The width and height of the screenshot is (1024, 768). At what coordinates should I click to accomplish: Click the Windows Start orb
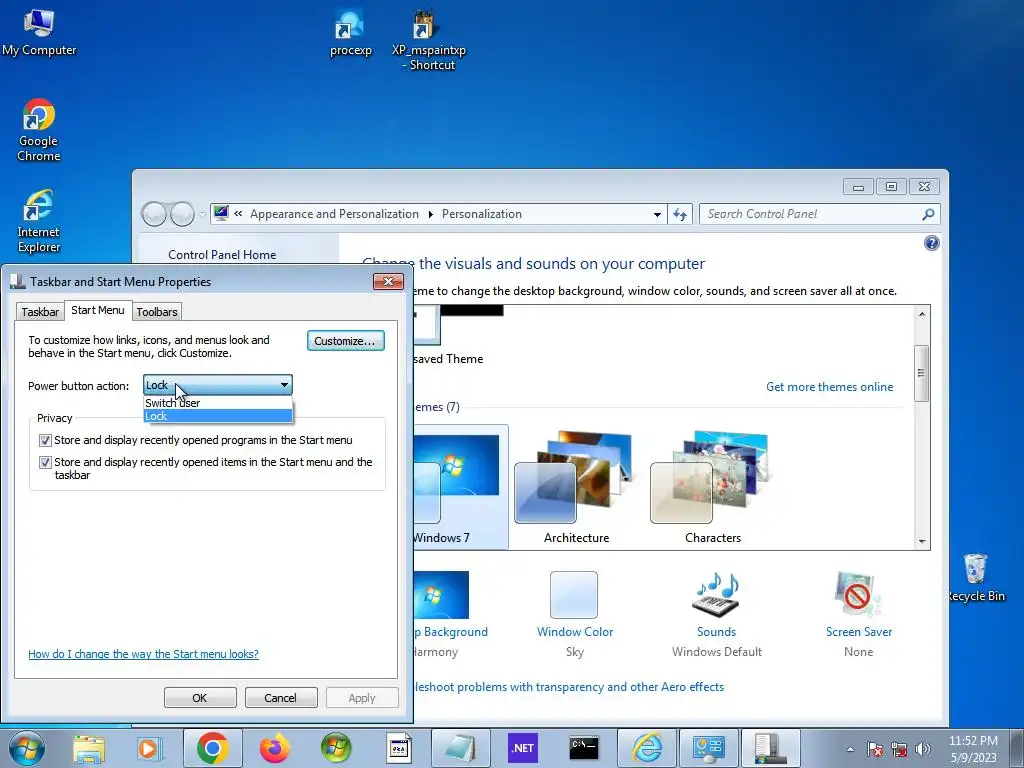click(26, 748)
